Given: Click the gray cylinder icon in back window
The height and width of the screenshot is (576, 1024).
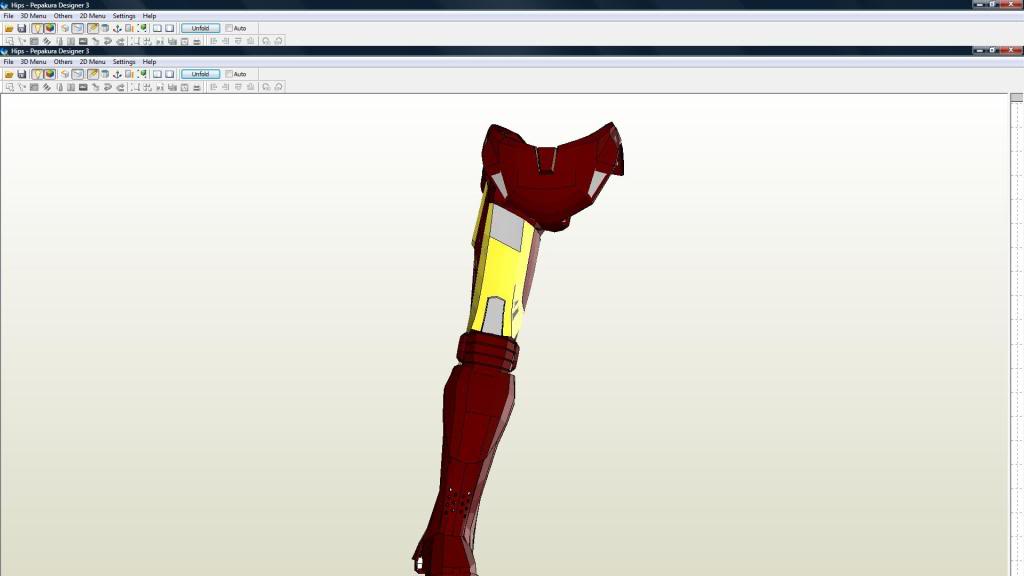Looking at the screenshot, I should 105,28.
